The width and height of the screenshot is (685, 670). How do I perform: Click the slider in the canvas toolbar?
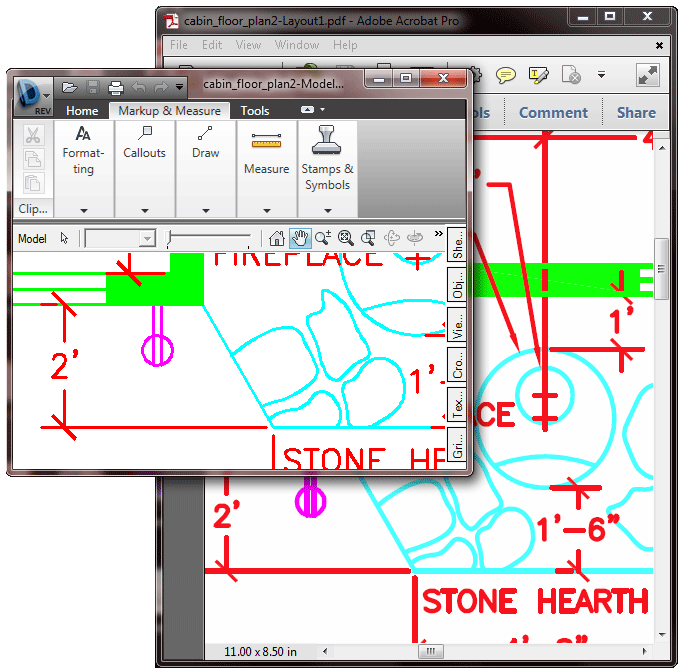(x=208, y=238)
